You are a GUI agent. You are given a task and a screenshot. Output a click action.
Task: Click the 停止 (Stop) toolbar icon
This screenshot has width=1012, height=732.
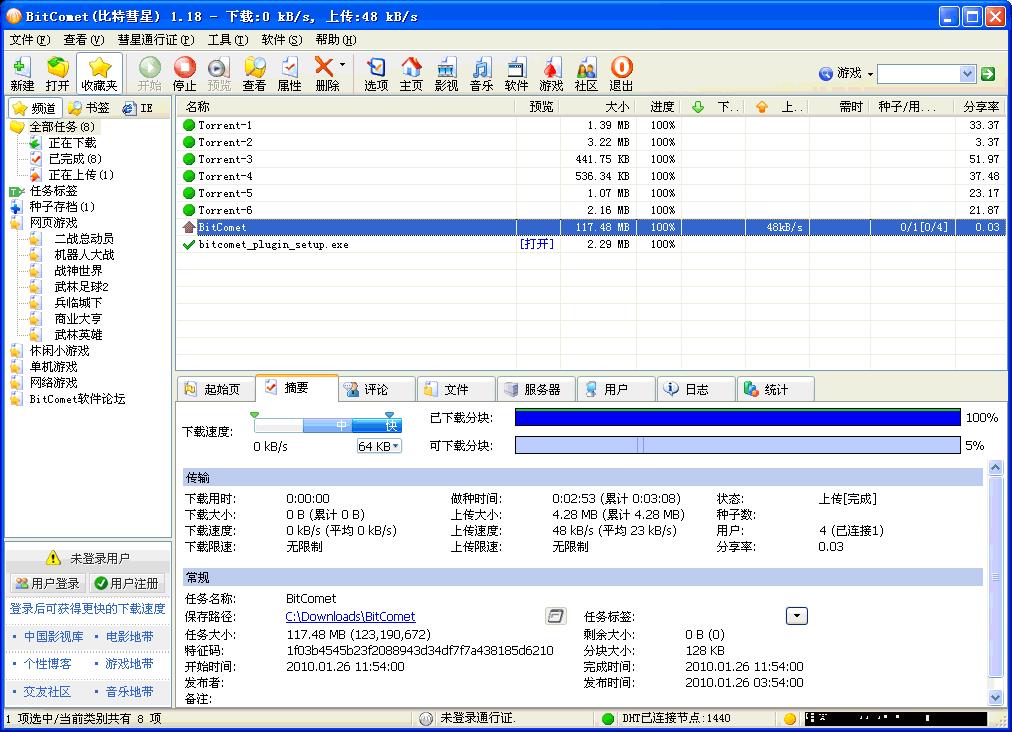coord(184,74)
